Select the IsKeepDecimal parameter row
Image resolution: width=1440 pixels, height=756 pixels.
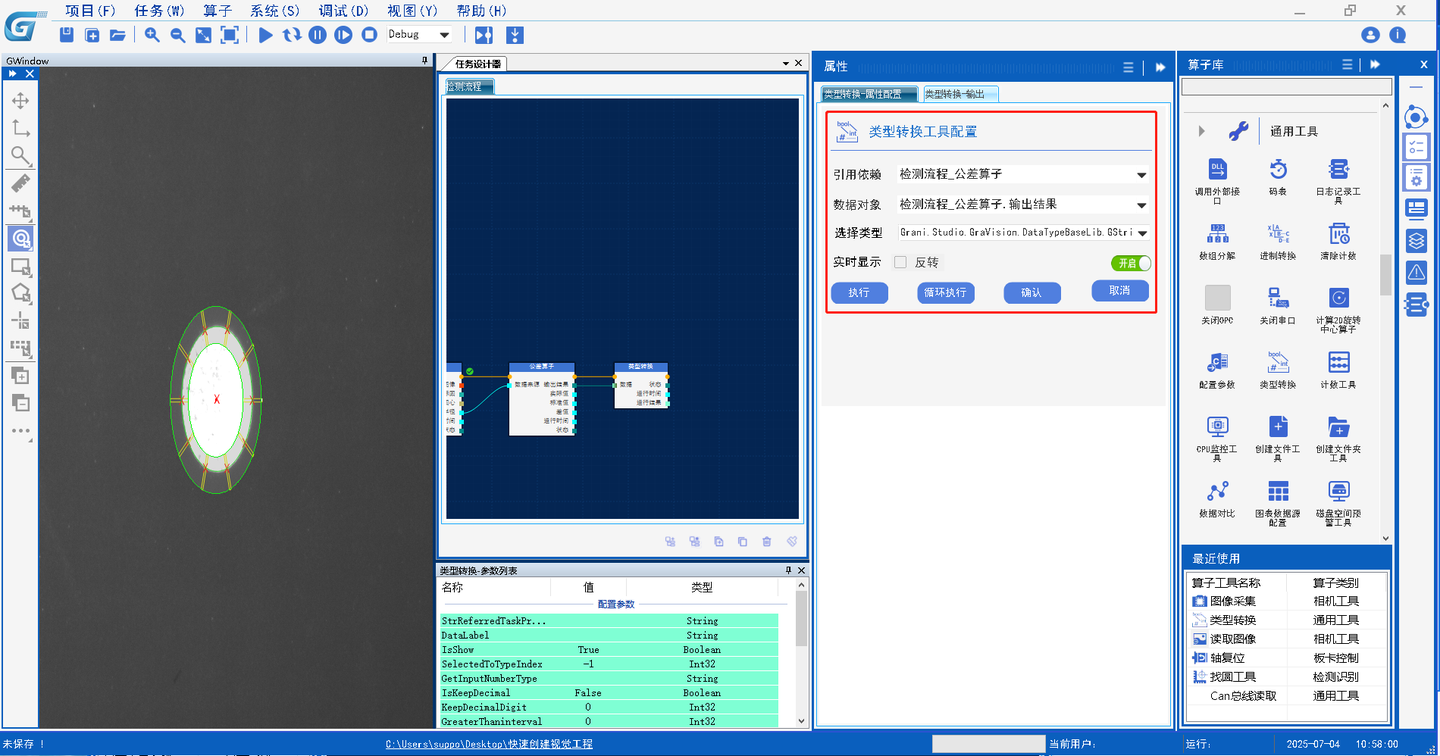click(x=609, y=692)
